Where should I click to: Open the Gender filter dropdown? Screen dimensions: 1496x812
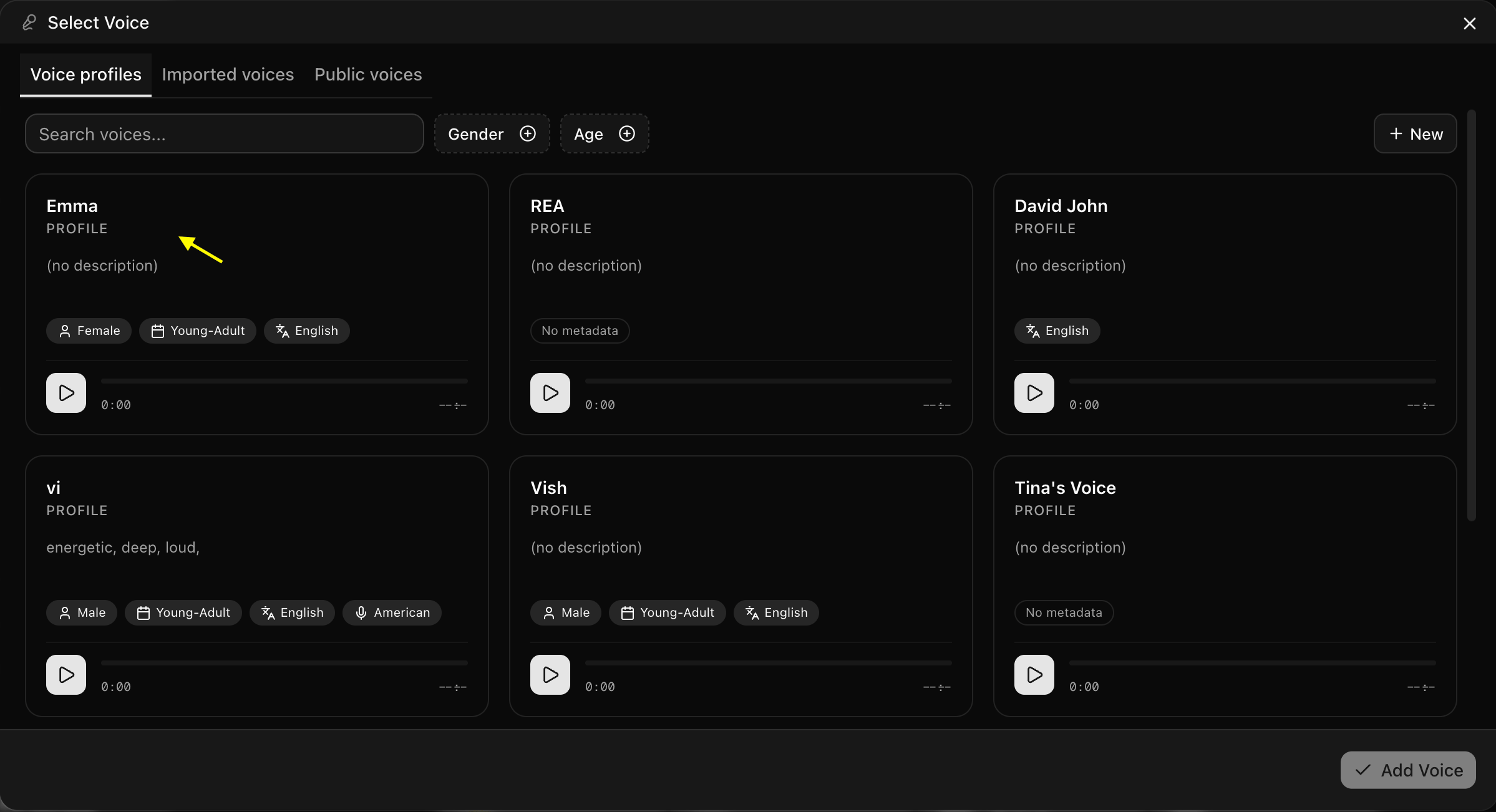pos(492,133)
